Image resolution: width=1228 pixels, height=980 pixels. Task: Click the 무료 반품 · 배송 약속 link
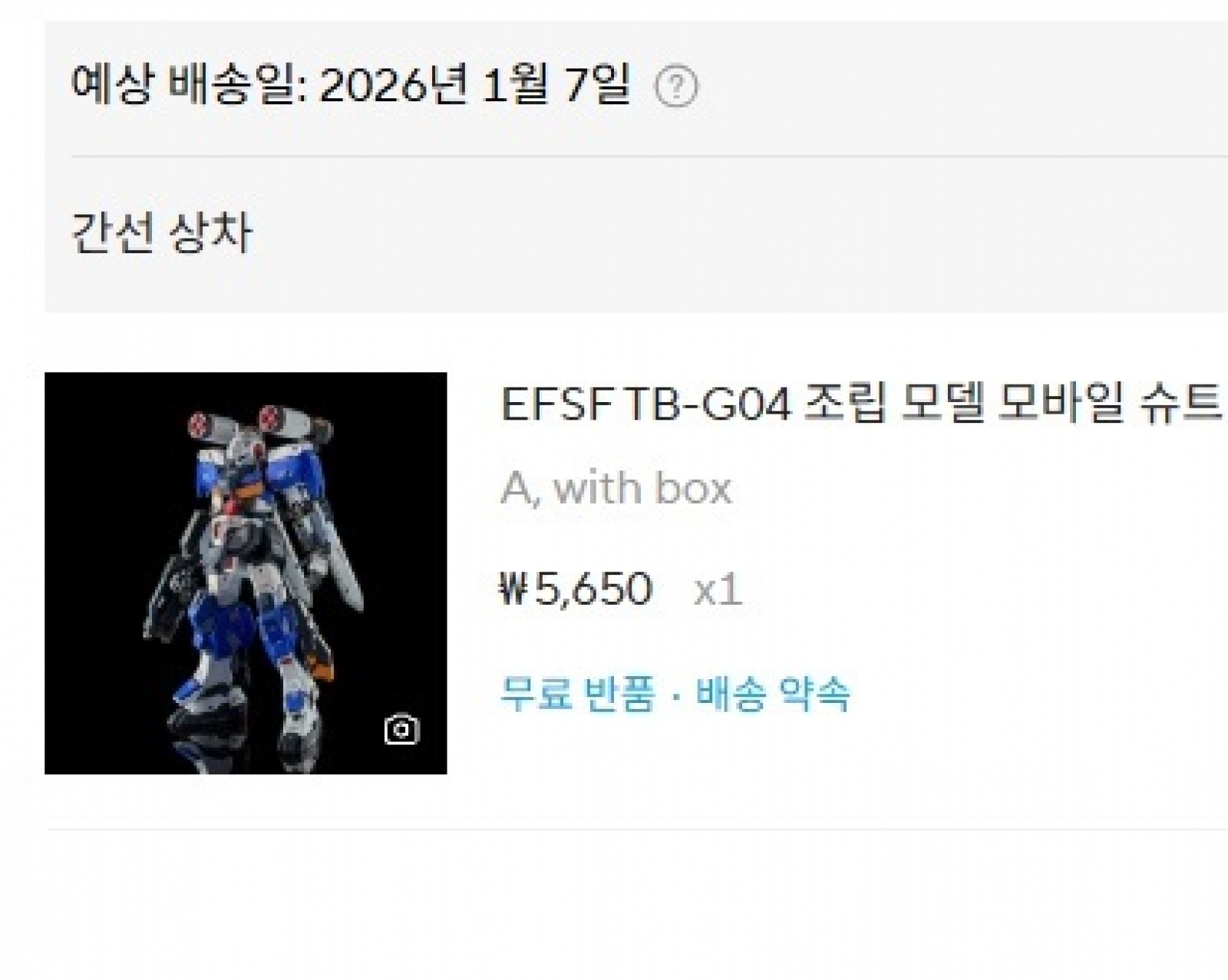675,694
